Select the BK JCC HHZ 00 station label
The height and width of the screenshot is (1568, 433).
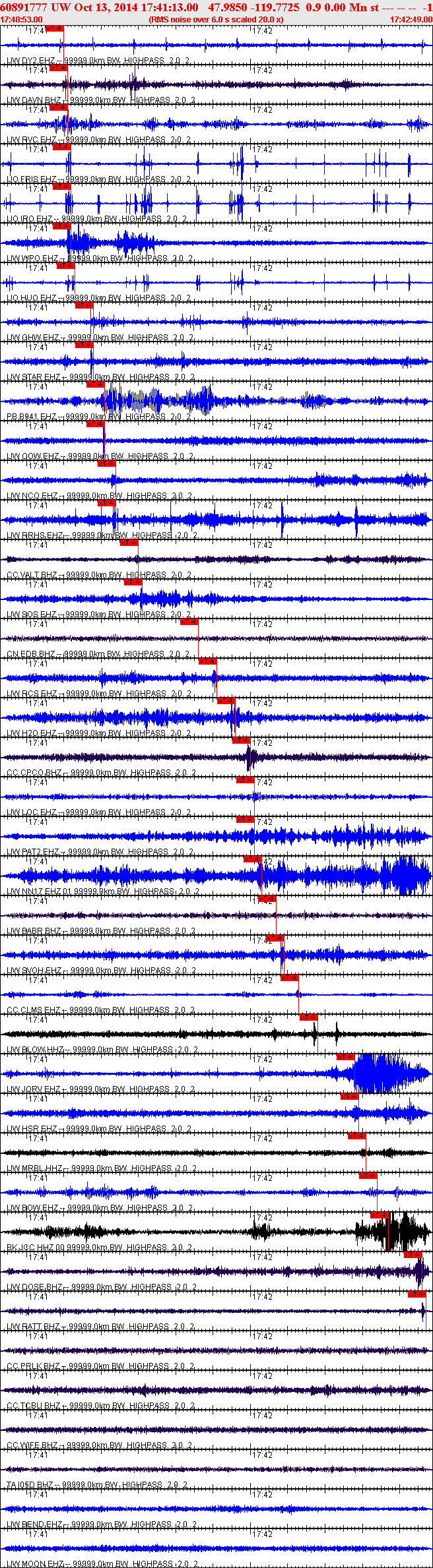coord(36,1248)
